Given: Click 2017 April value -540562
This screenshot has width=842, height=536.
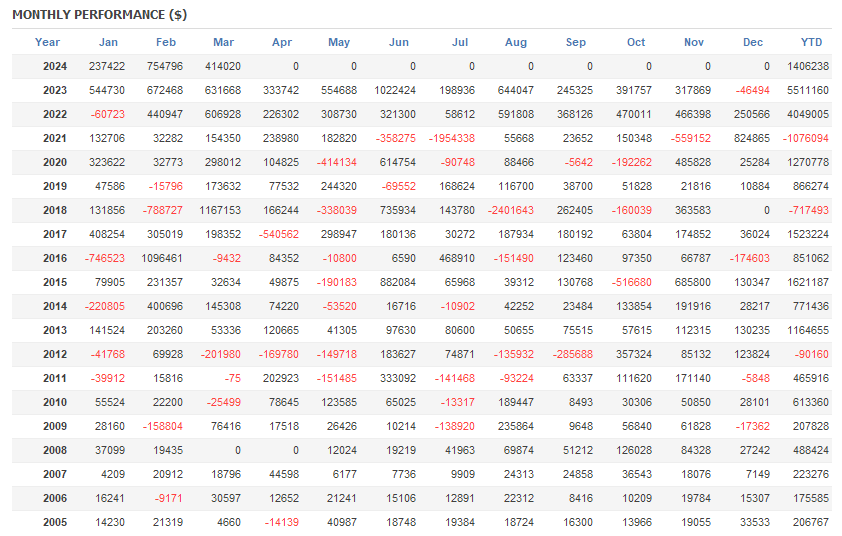Looking at the screenshot, I should click(279, 234).
